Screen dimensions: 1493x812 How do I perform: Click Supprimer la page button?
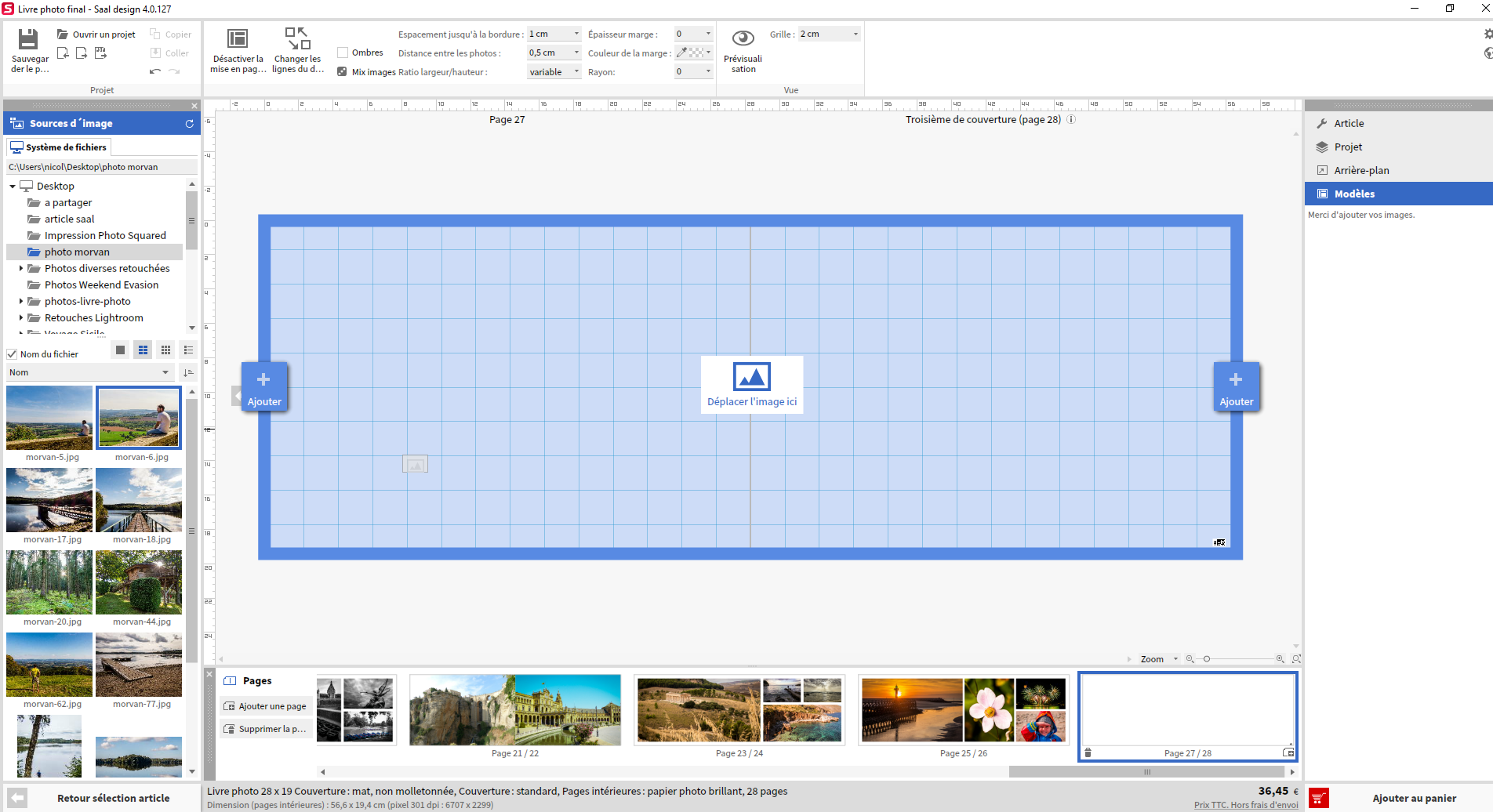click(265, 729)
